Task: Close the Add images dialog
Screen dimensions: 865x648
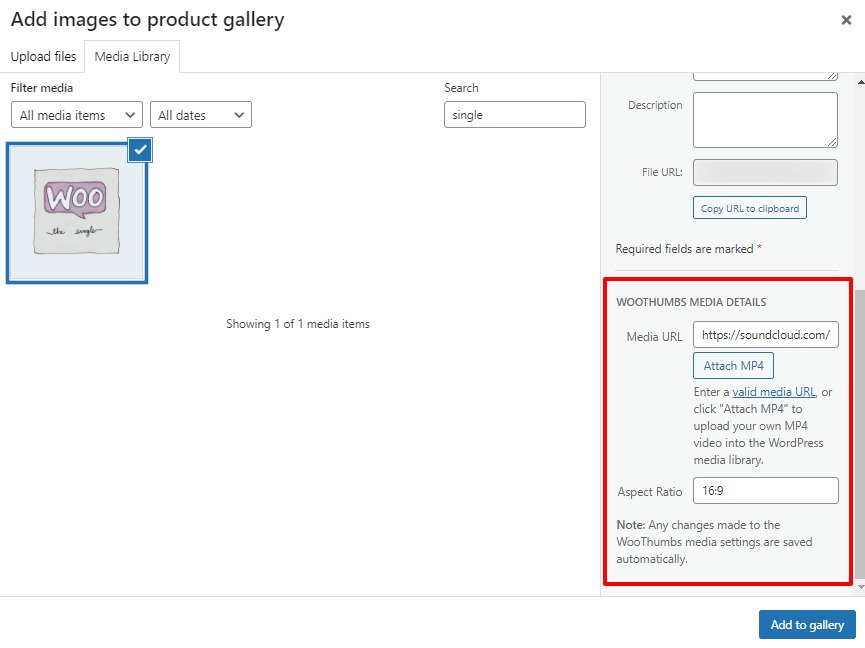Action: pos(846,19)
